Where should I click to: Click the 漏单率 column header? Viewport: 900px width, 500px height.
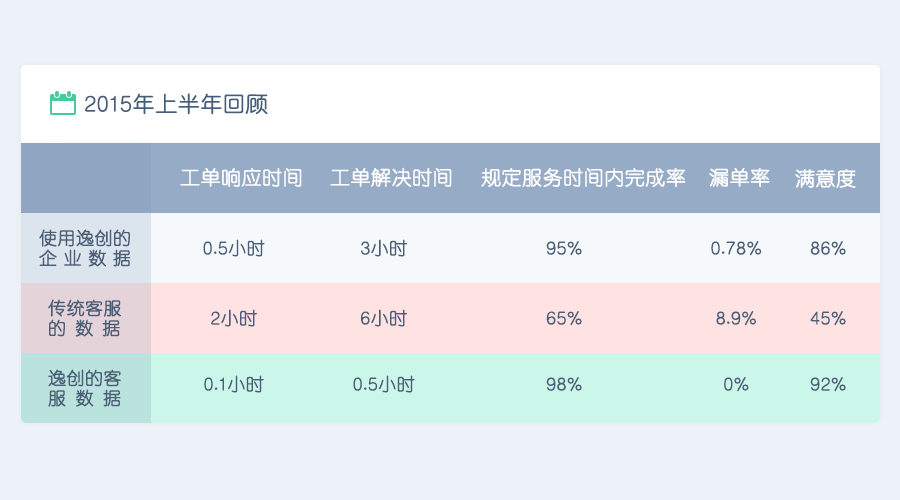pyautogui.click(x=739, y=178)
